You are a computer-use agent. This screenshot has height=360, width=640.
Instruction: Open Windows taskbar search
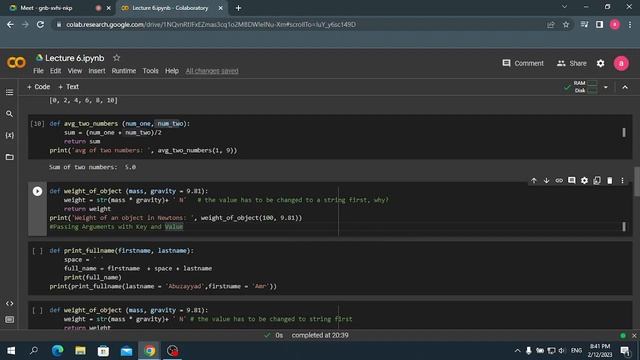34,351
